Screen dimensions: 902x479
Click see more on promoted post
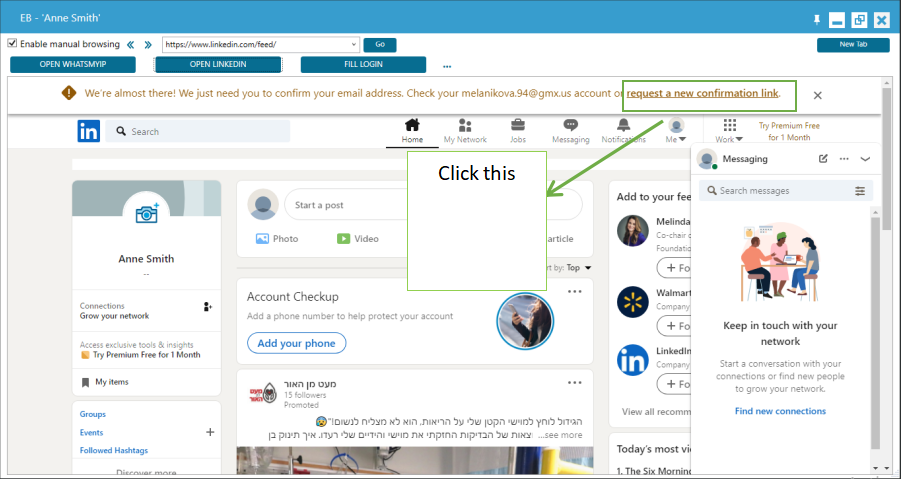[560, 435]
